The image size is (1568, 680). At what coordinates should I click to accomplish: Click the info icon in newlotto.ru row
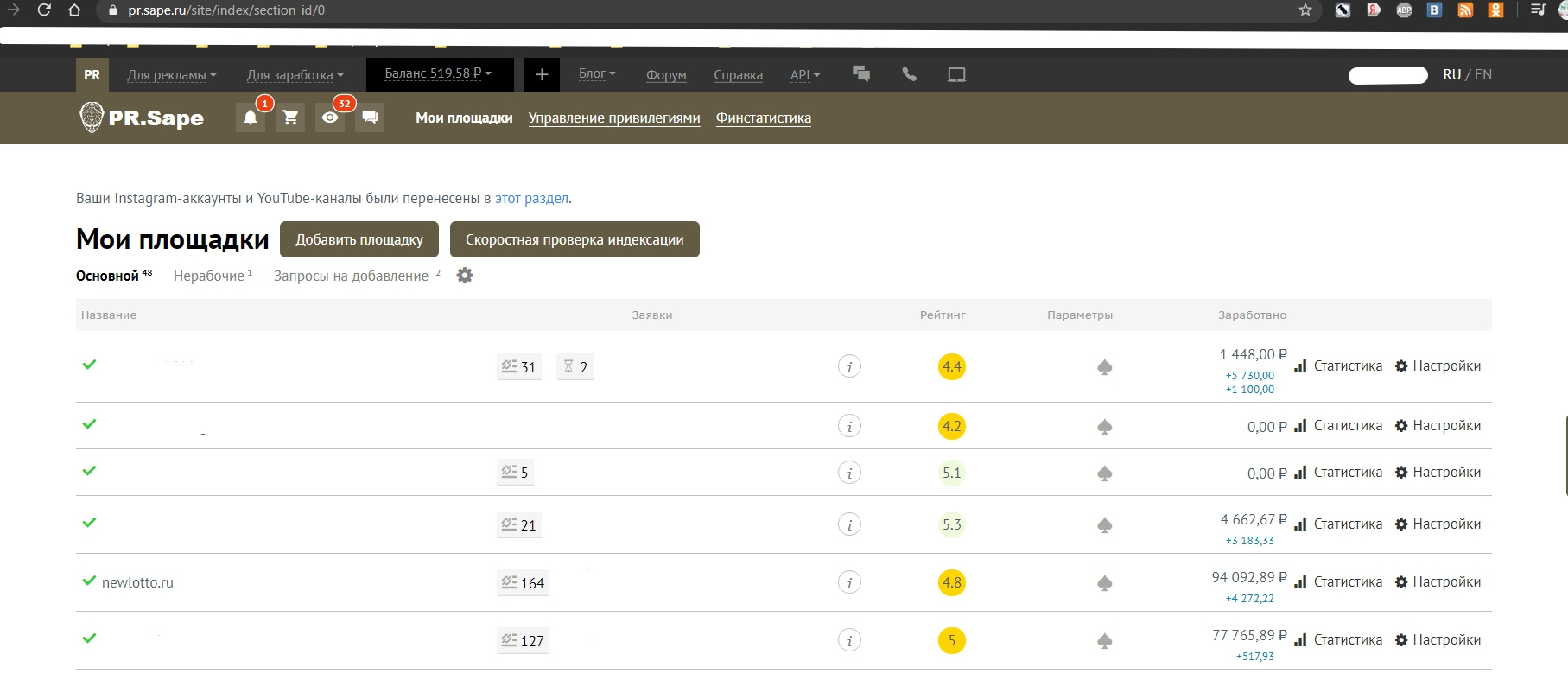(849, 583)
